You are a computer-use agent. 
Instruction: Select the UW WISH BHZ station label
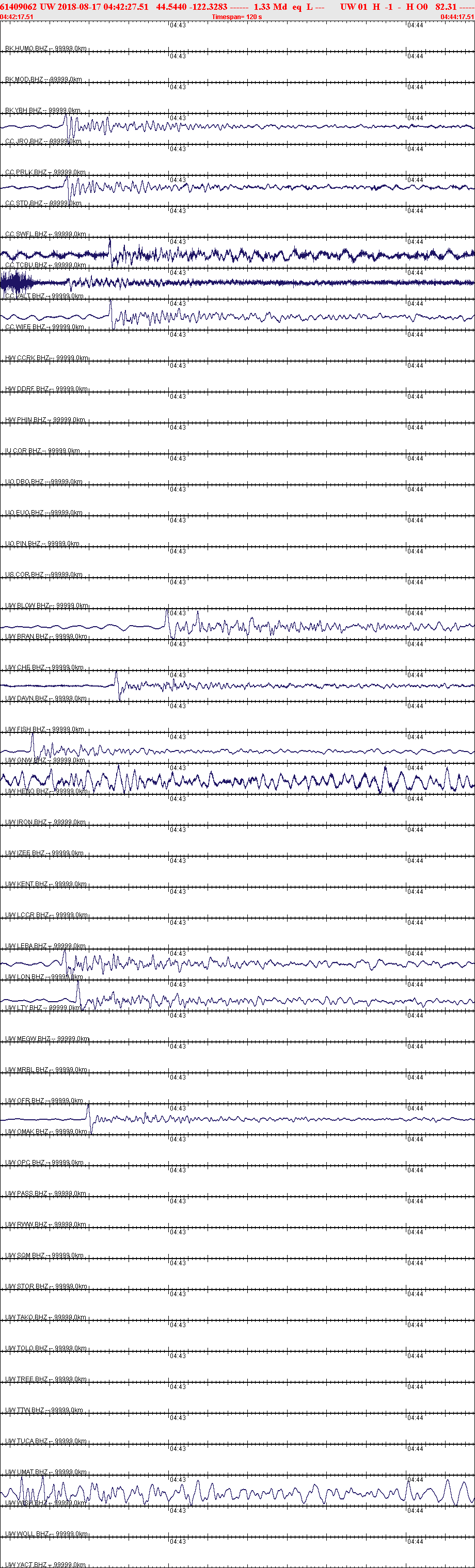coord(45,1503)
